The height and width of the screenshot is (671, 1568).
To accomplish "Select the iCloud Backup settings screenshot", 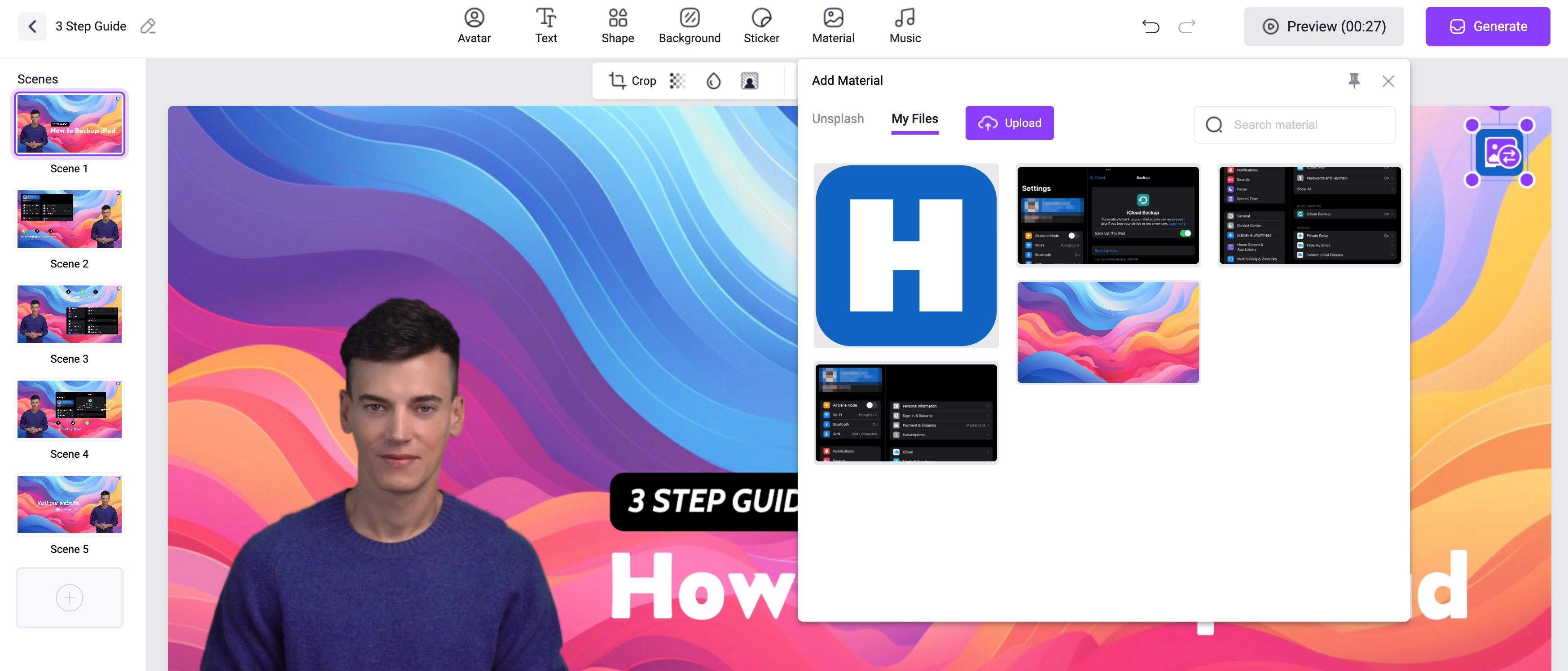I will click(x=1108, y=215).
